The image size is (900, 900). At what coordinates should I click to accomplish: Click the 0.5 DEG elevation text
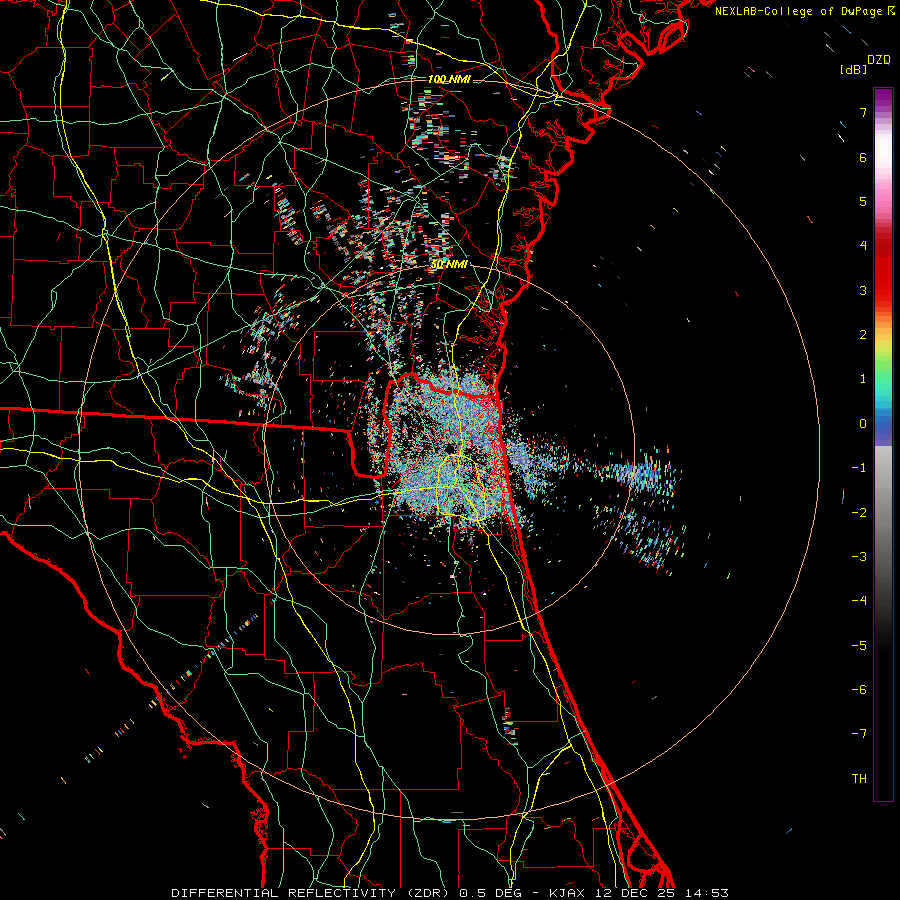tap(492, 893)
